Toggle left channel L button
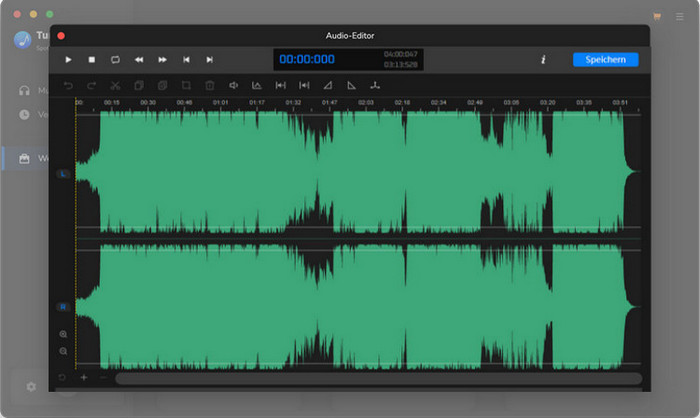This screenshot has width=700, height=418. tap(63, 174)
